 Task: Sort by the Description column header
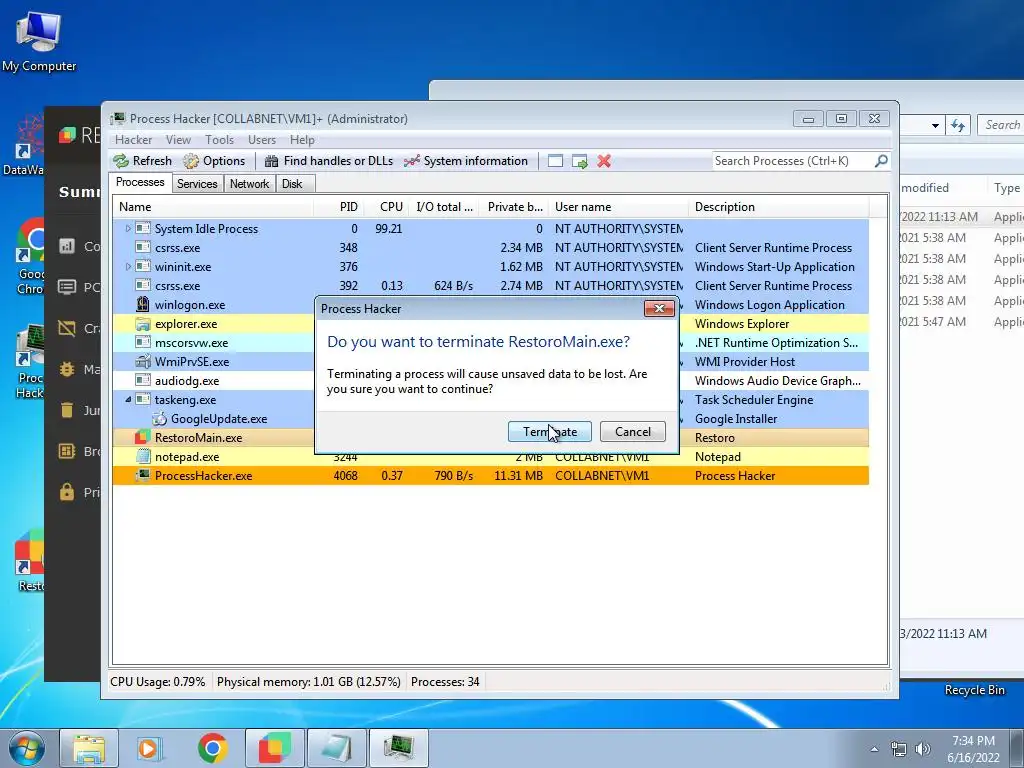778,207
